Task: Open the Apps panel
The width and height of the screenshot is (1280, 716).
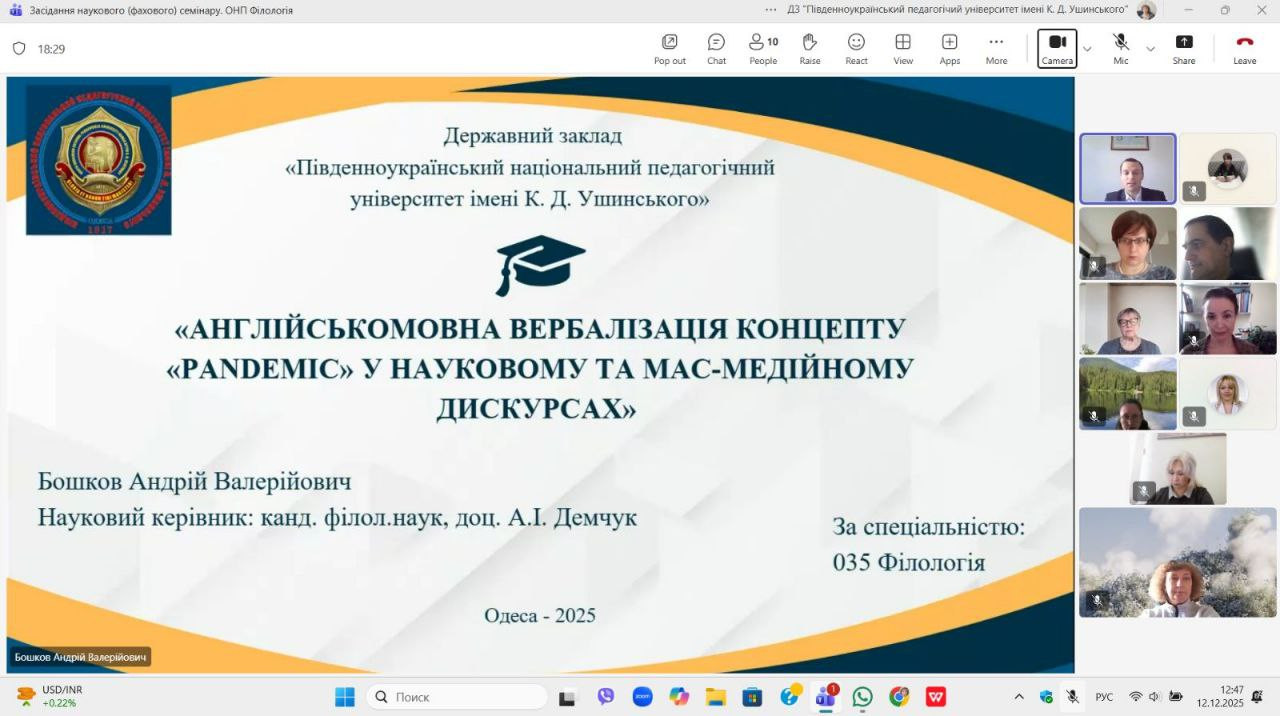Action: [x=949, y=48]
